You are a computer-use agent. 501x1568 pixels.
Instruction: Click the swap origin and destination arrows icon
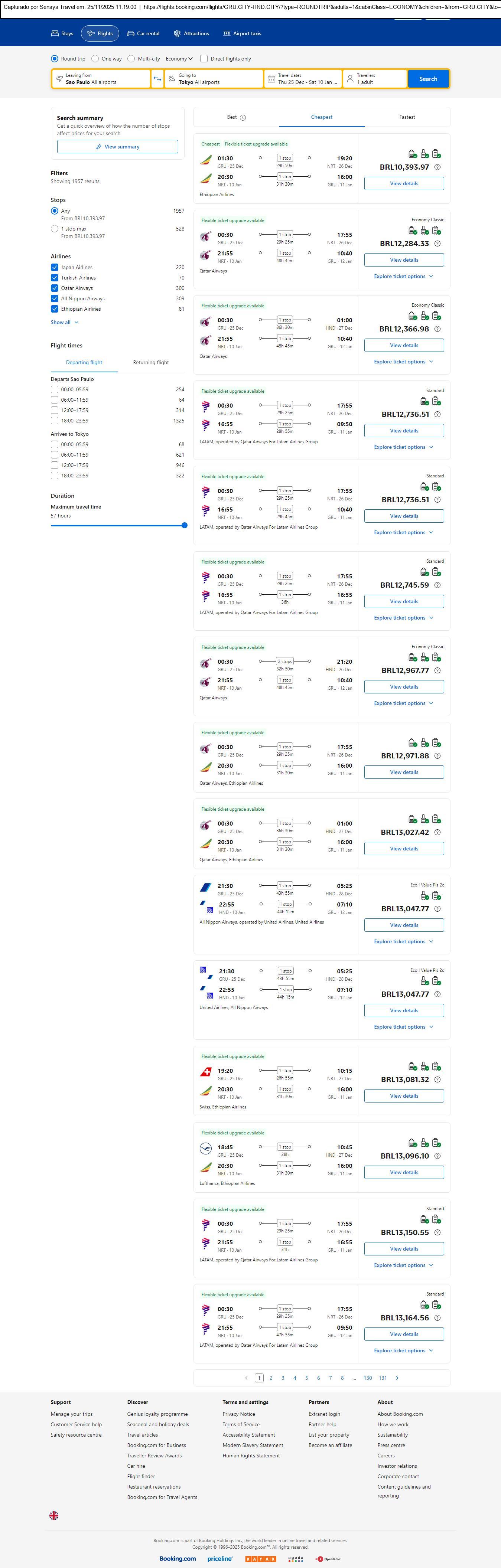pyautogui.click(x=157, y=79)
